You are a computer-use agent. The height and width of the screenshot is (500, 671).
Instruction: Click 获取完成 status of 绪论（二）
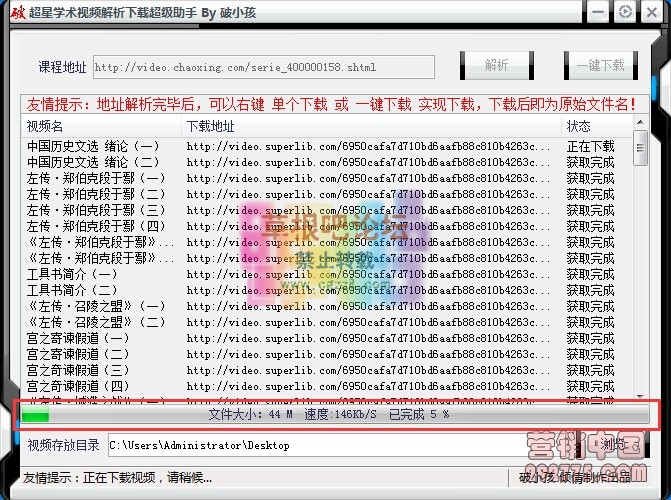591,162
